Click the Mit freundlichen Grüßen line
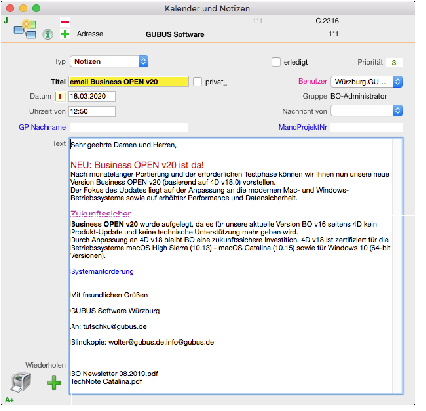The image size is (426, 411). (109, 295)
